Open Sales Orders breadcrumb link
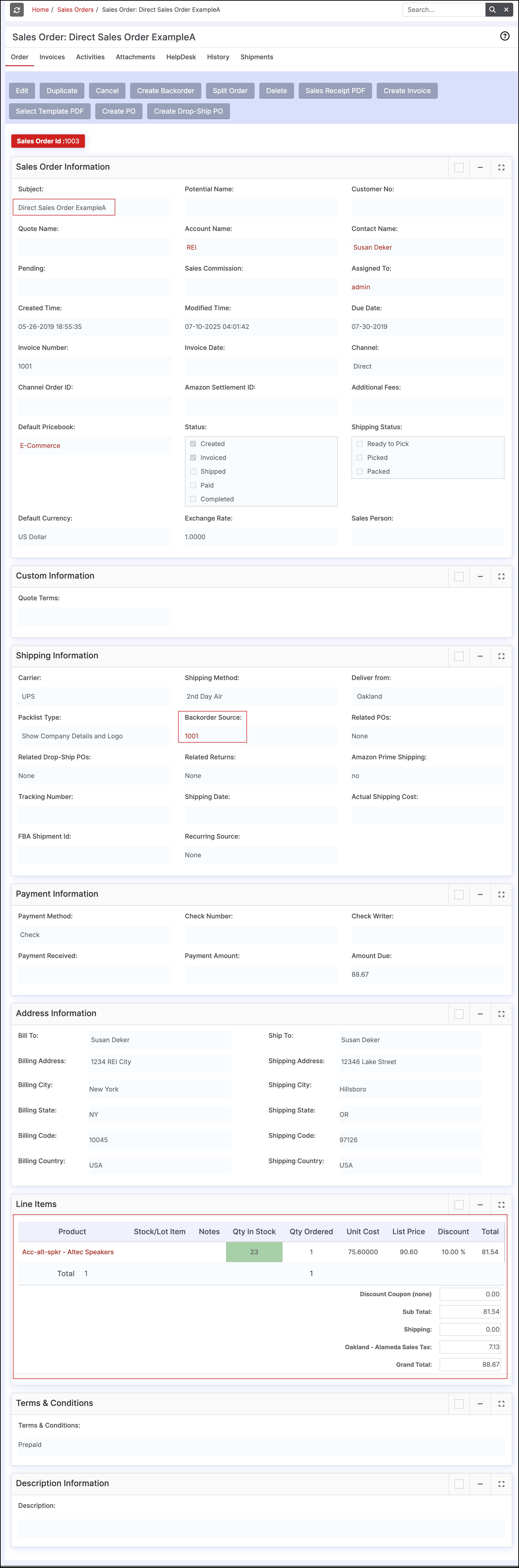Screen dimensions: 519x1568 click(x=75, y=10)
